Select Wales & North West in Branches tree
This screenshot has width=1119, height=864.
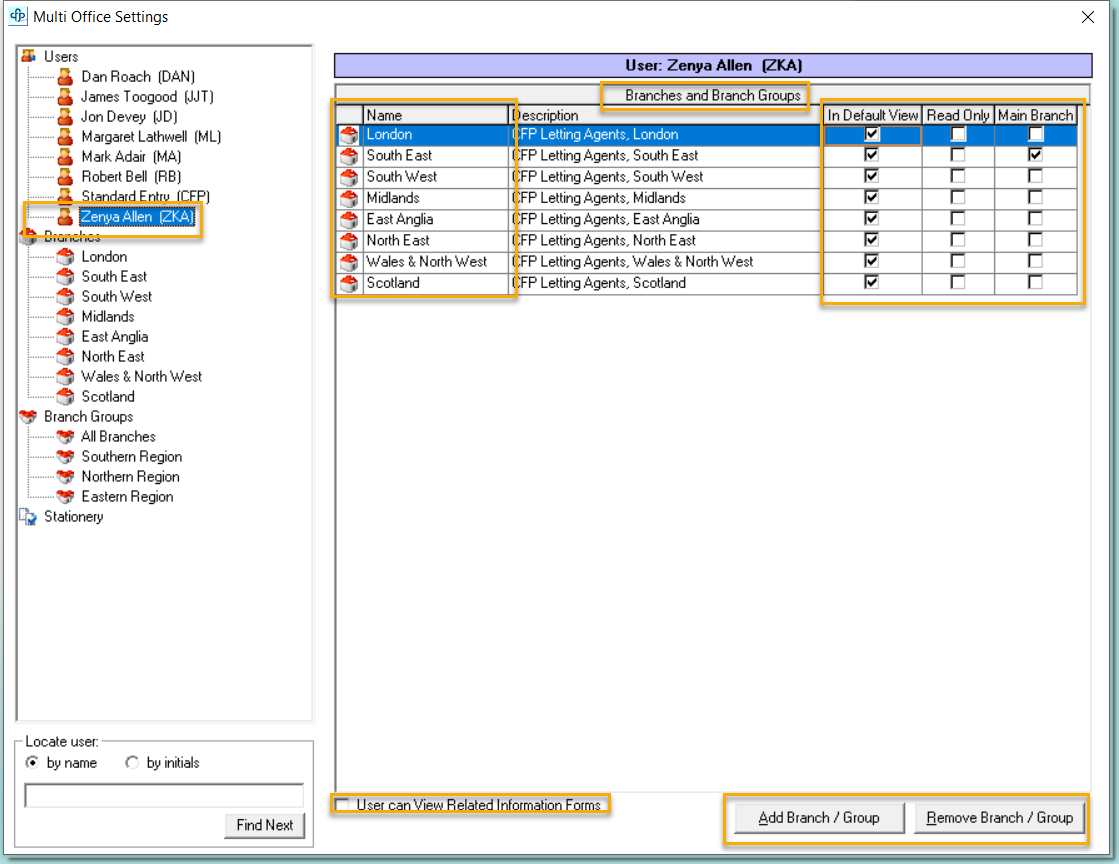141,376
